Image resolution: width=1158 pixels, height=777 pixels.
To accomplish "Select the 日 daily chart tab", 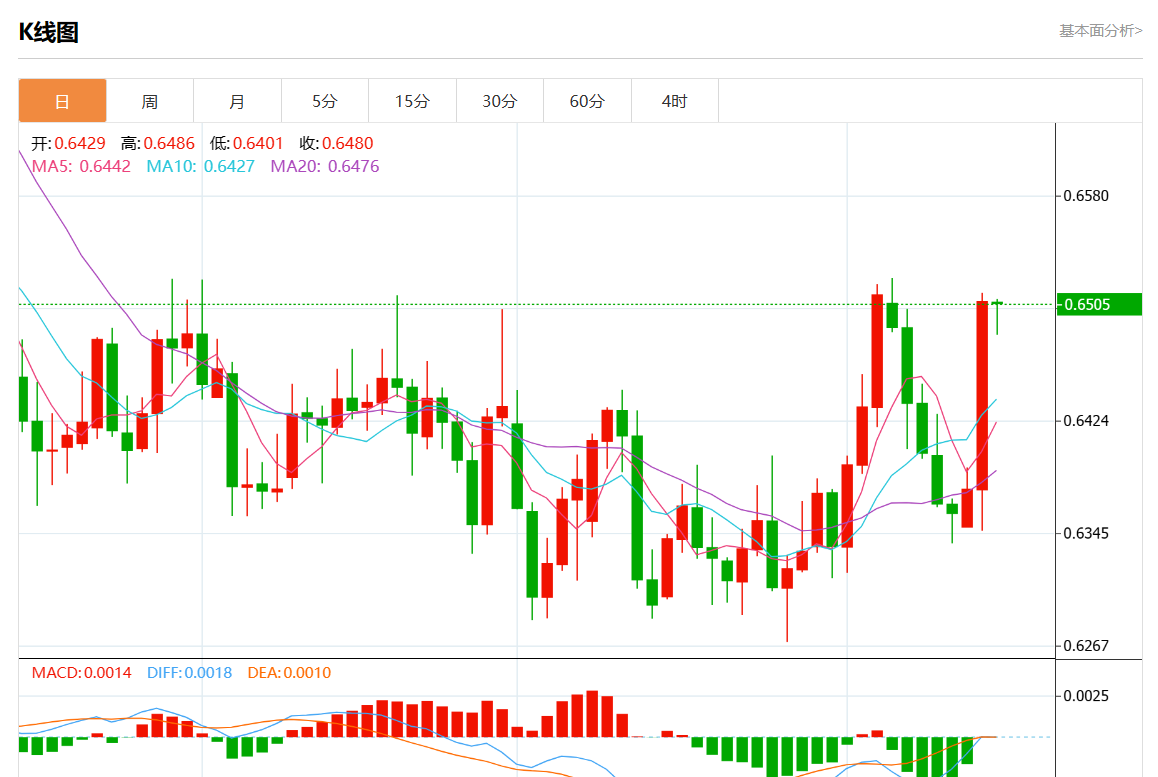I will click(62, 100).
